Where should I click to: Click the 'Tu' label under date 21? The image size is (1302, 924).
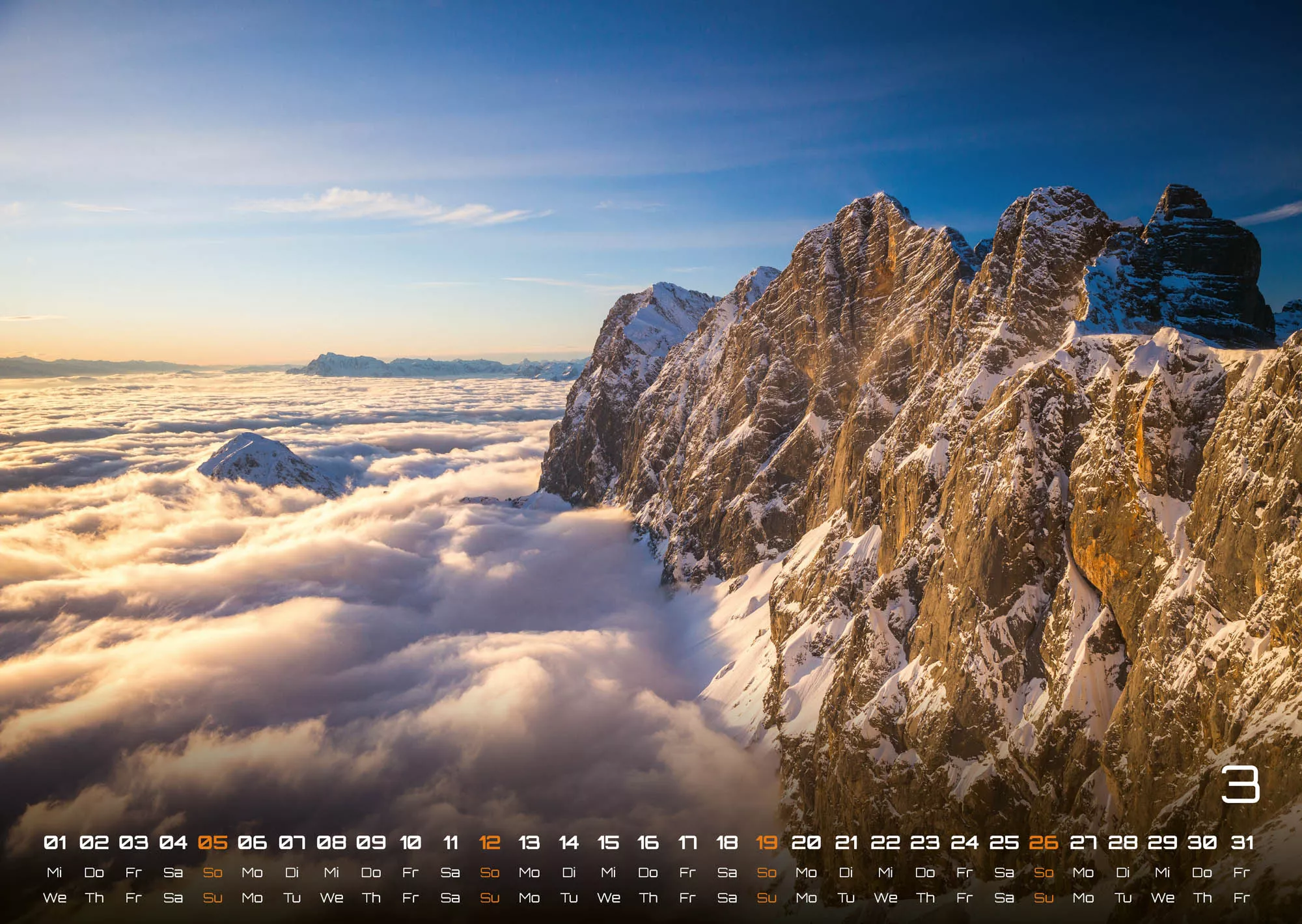(x=846, y=898)
